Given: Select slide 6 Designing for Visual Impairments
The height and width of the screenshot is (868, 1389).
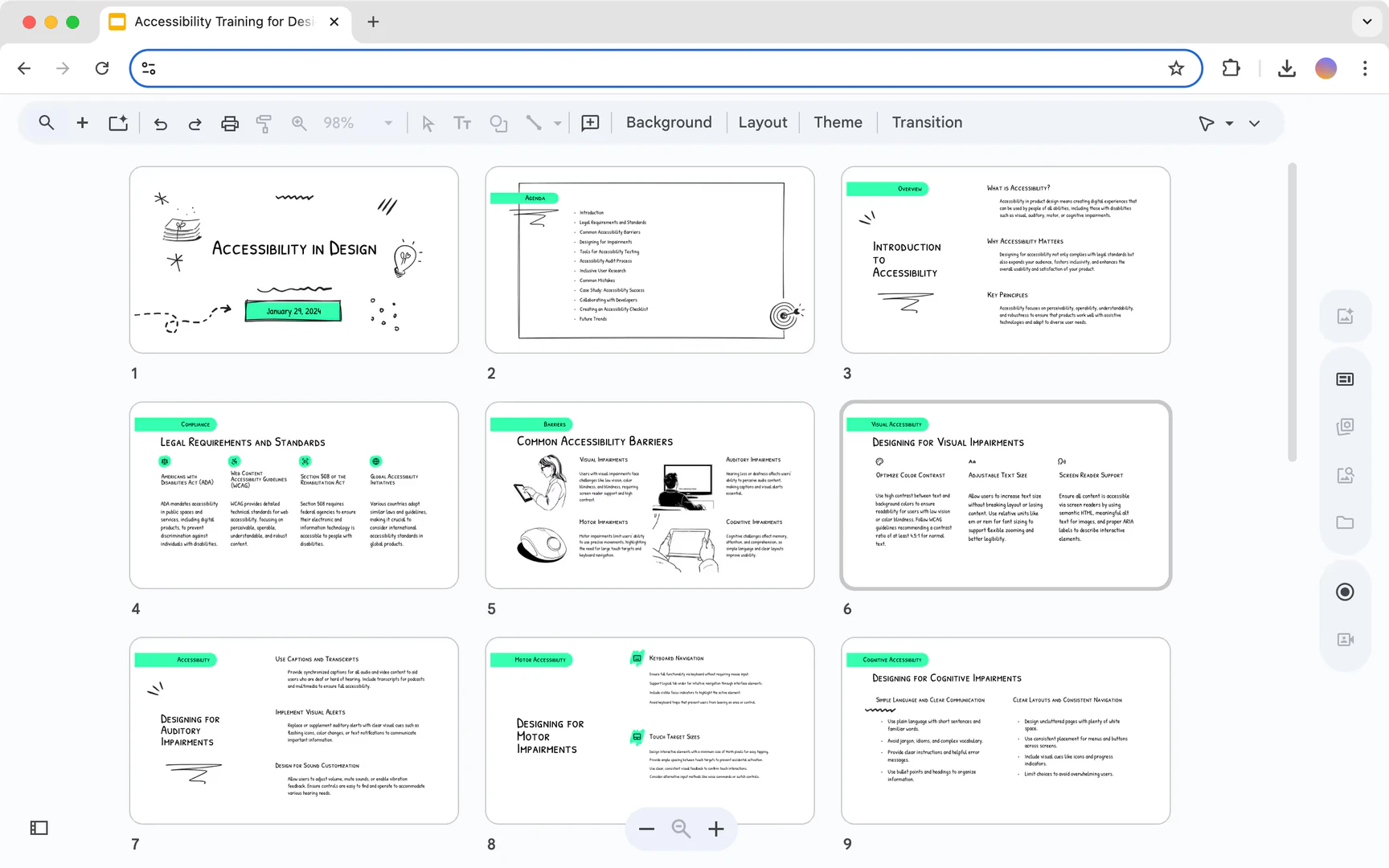Looking at the screenshot, I should pyautogui.click(x=1006, y=495).
